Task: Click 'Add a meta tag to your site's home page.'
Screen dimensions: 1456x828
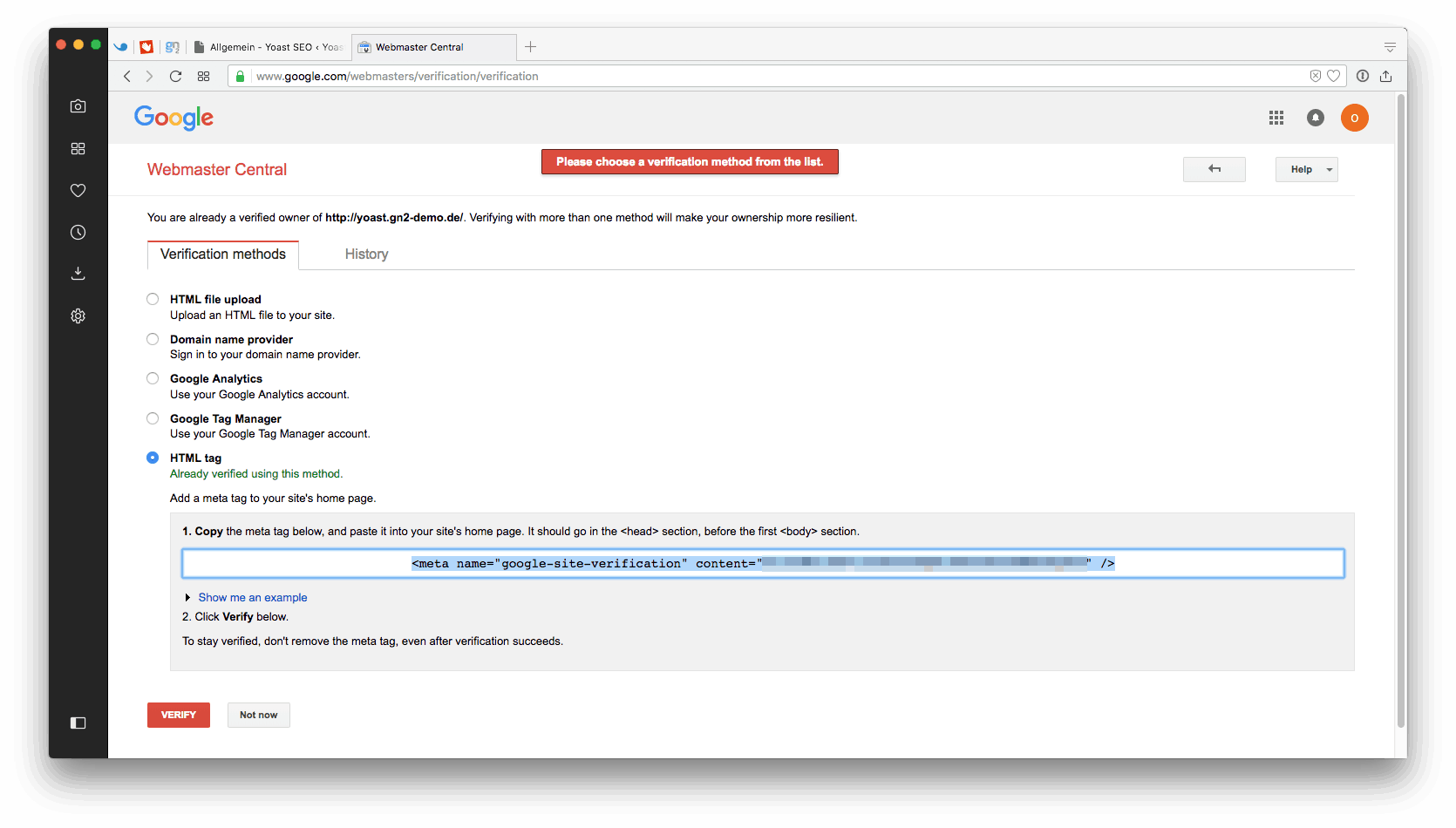Action: point(273,499)
